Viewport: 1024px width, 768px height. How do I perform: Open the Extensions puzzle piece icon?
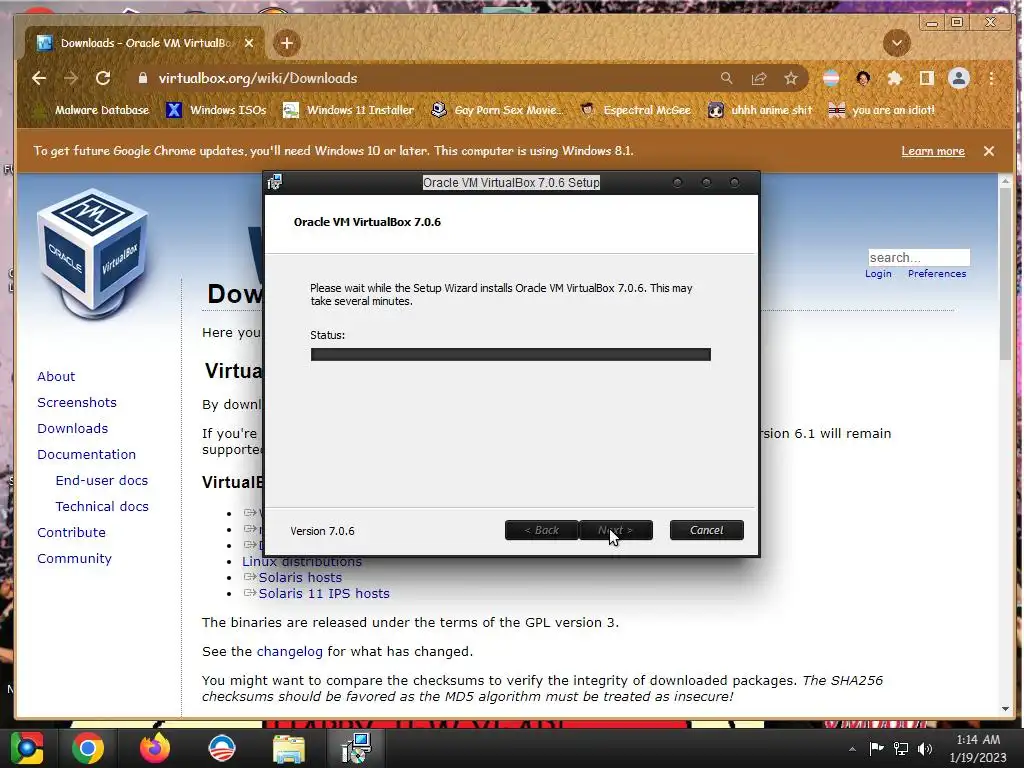[895, 78]
